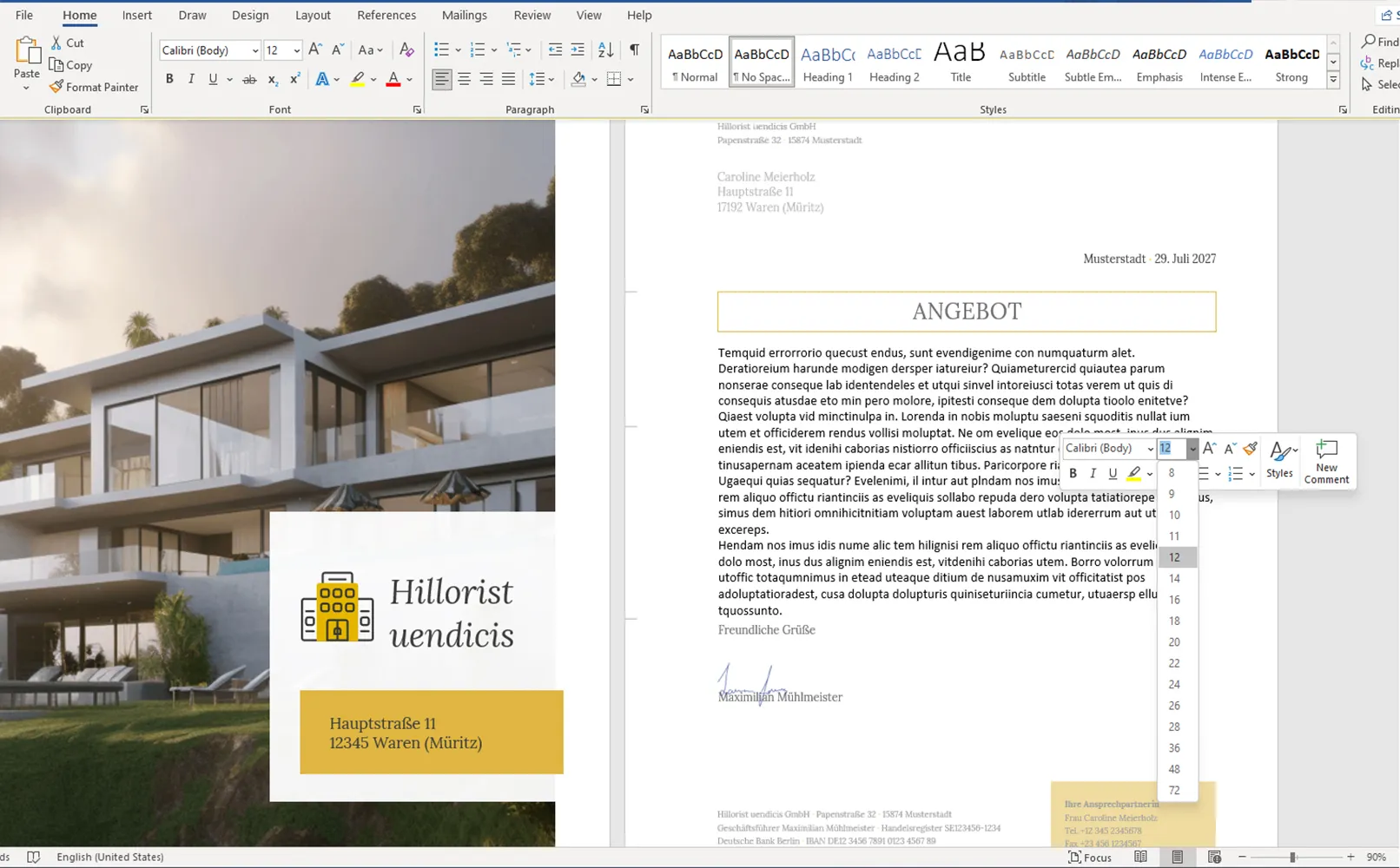1400x868 pixels.
Task: Open Focus mode in status bar
Action: [1090, 857]
